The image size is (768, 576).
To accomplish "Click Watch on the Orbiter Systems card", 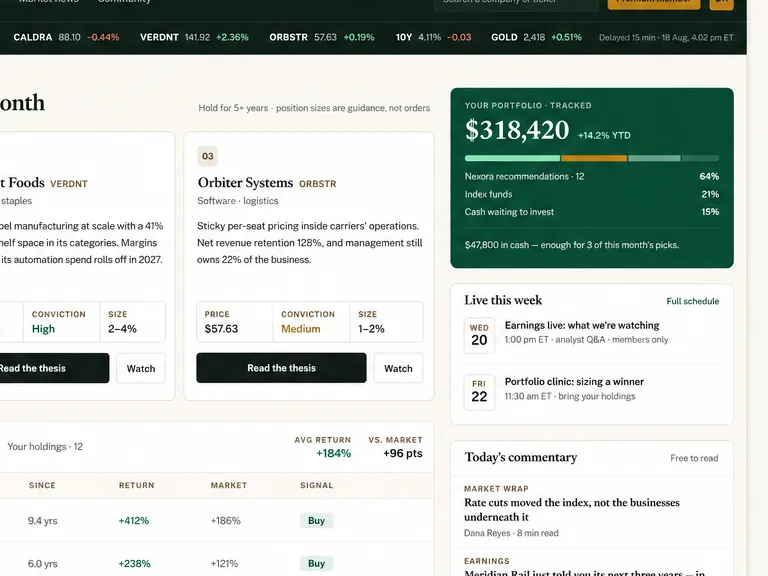I will click(x=398, y=368).
